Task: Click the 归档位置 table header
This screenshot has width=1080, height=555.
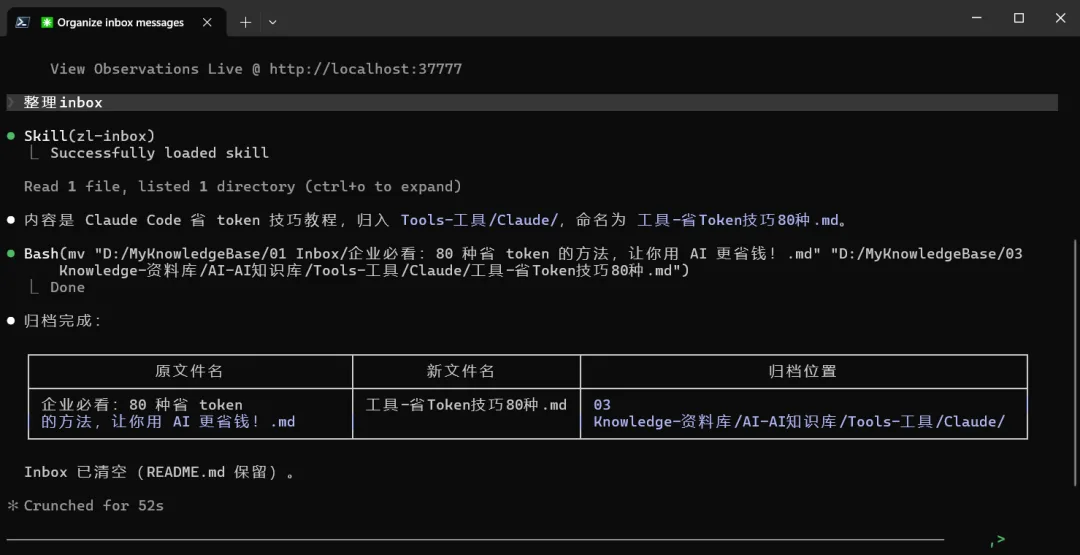Action: pos(803,371)
